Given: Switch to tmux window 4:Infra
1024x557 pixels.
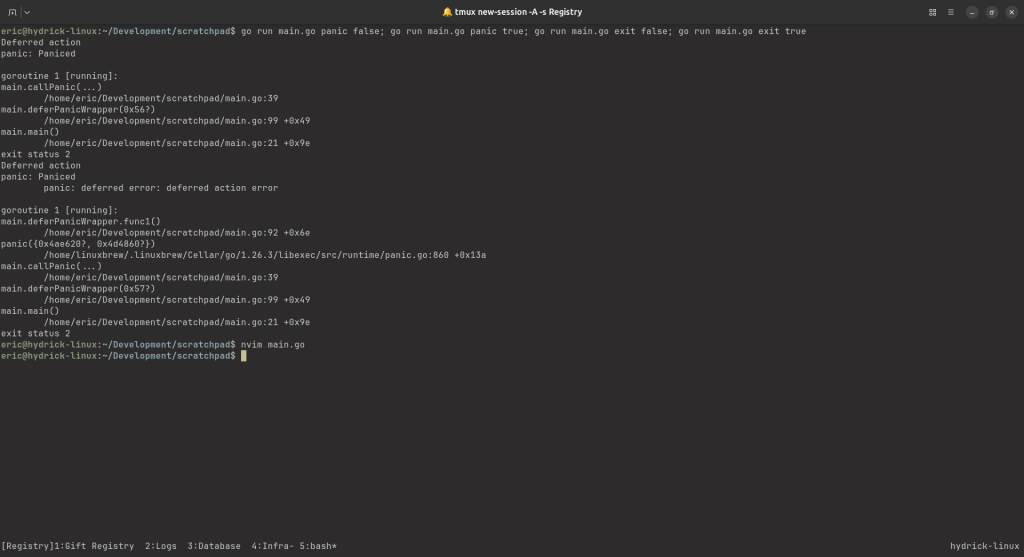Looking at the screenshot, I should [x=272, y=546].
